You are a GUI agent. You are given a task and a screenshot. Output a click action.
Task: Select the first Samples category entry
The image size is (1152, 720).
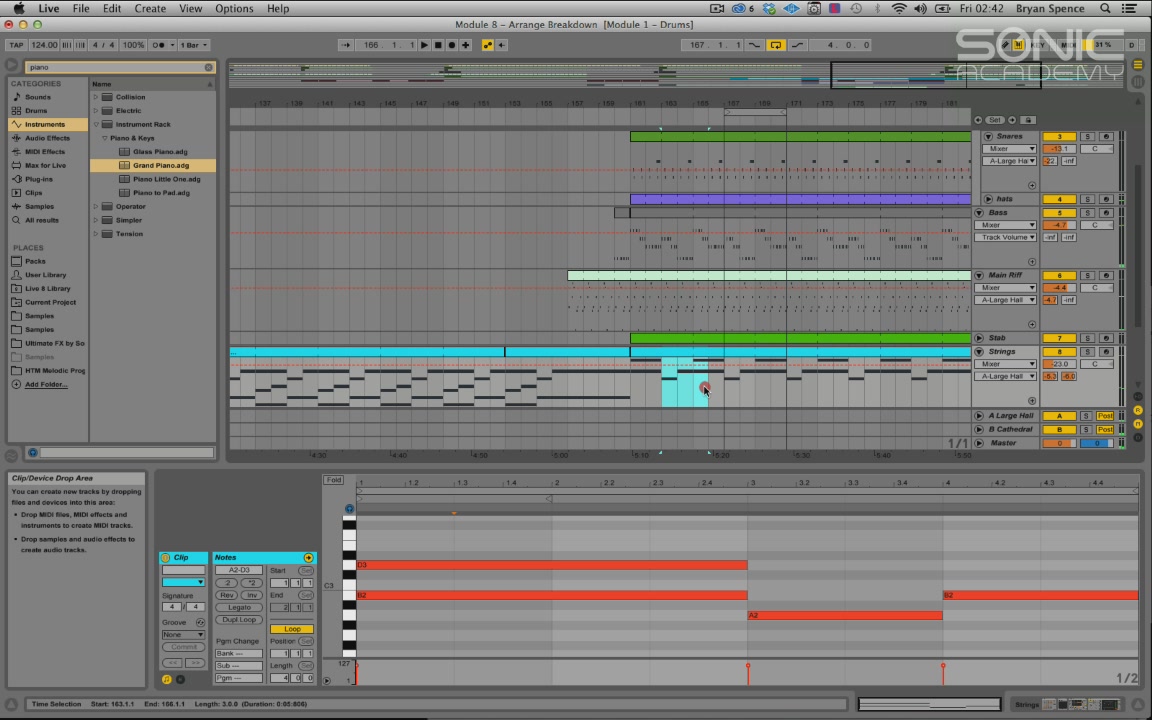click(x=40, y=206)
